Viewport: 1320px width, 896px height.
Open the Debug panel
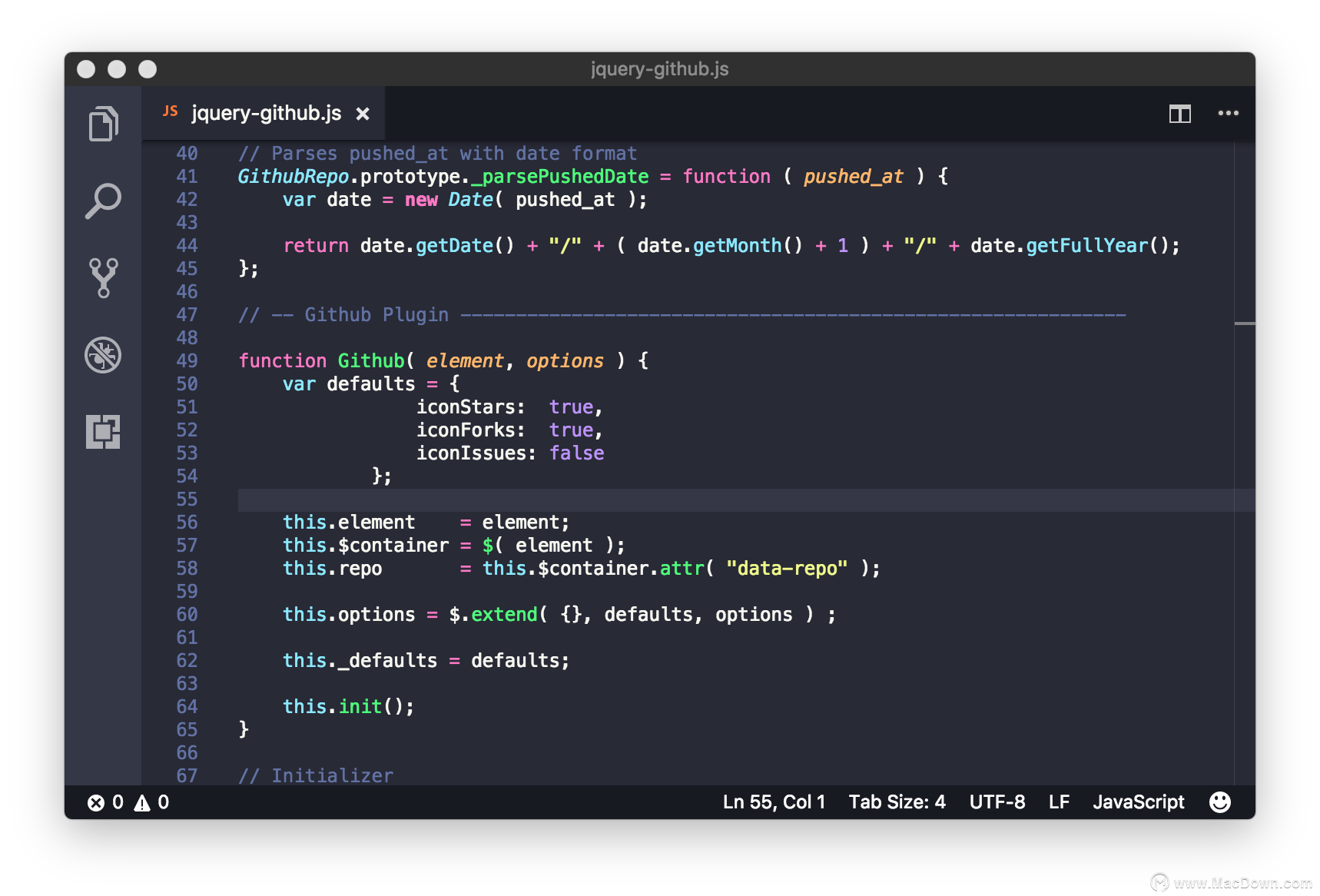103,355
